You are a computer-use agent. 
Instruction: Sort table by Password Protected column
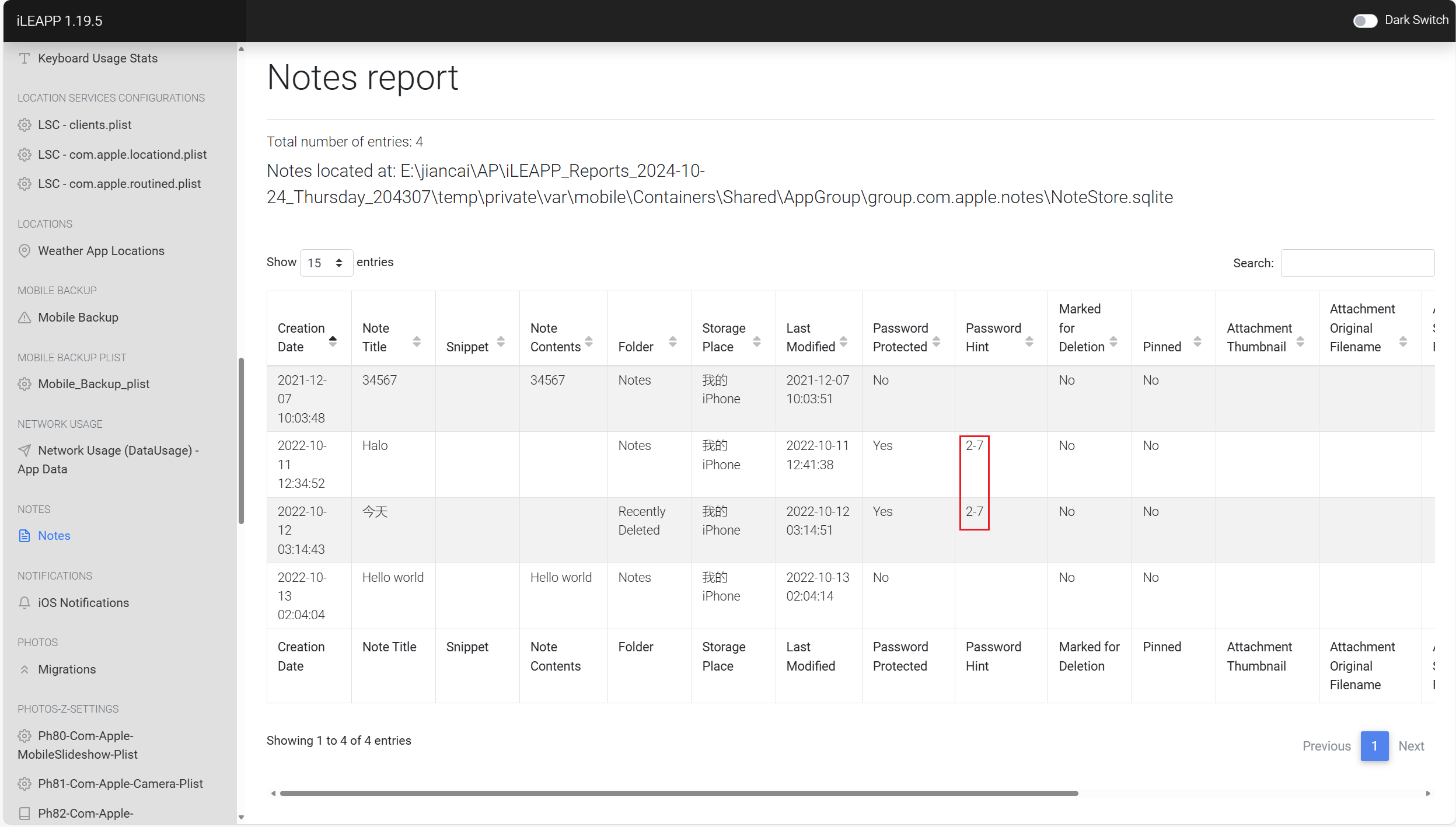pyautogui.click(x=908, y=329)
